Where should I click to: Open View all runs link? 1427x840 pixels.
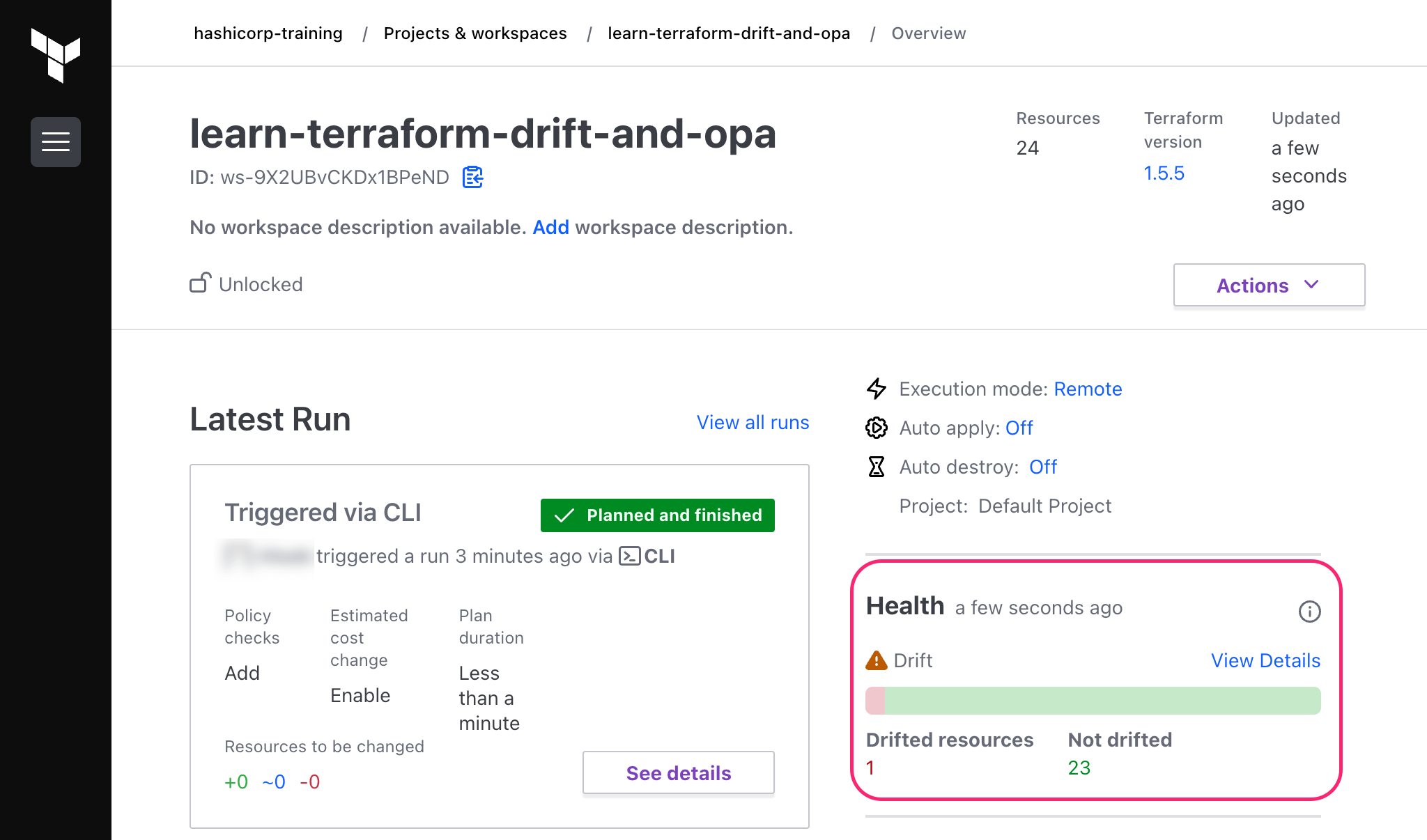tap(753, 422)
